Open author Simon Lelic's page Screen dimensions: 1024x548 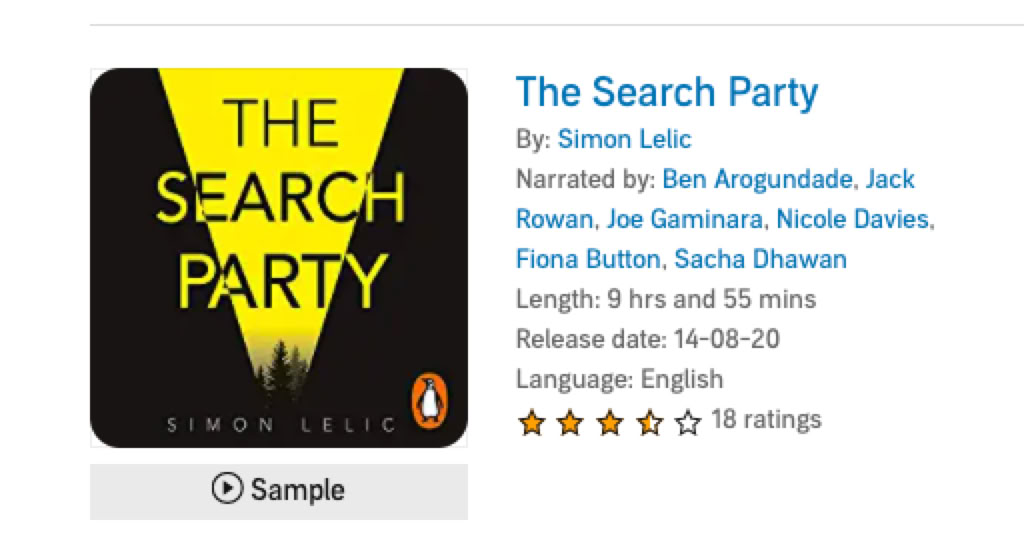[x=624, y=139]
